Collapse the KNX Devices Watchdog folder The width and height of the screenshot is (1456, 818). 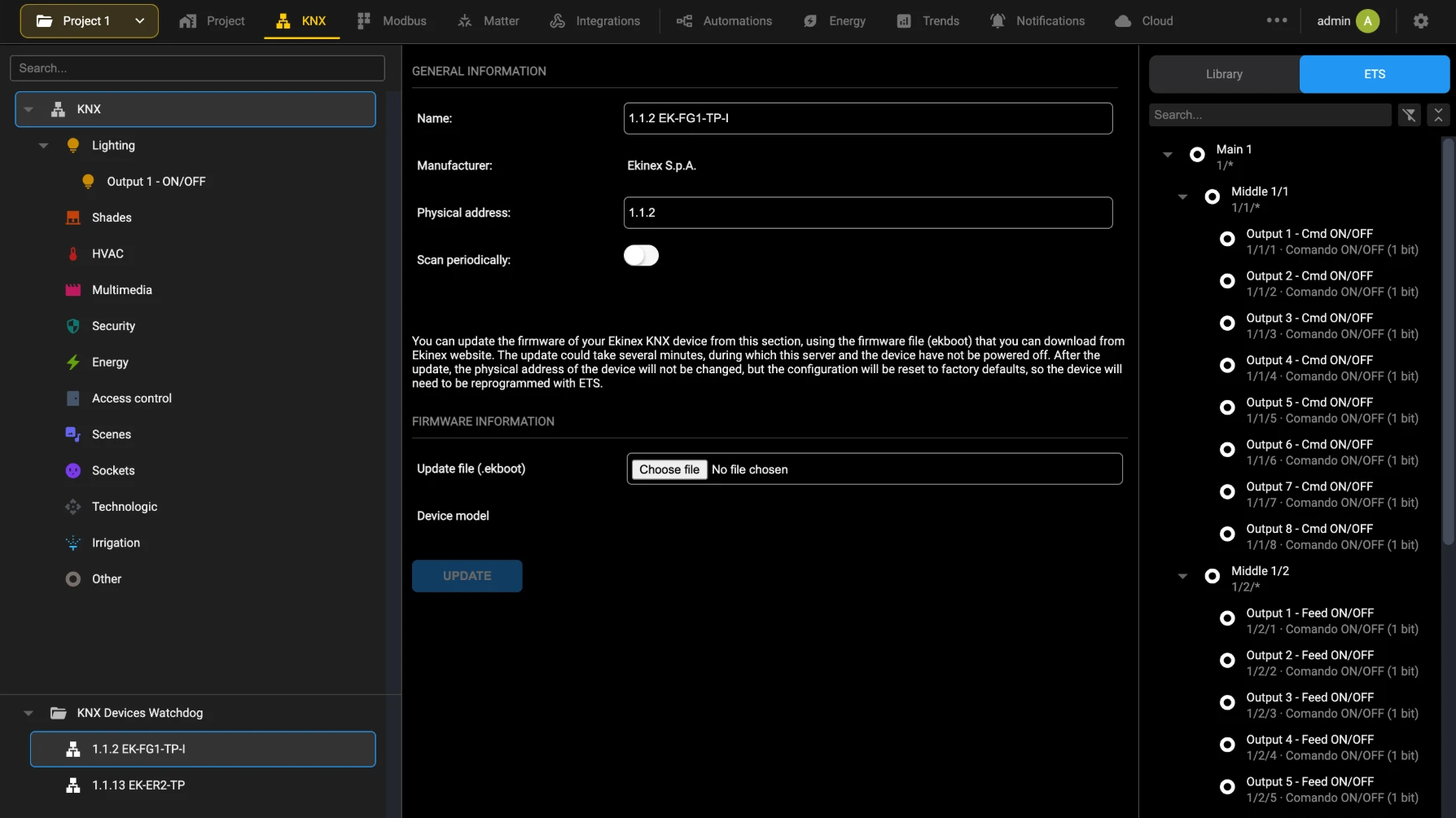(x=29, y=713)
